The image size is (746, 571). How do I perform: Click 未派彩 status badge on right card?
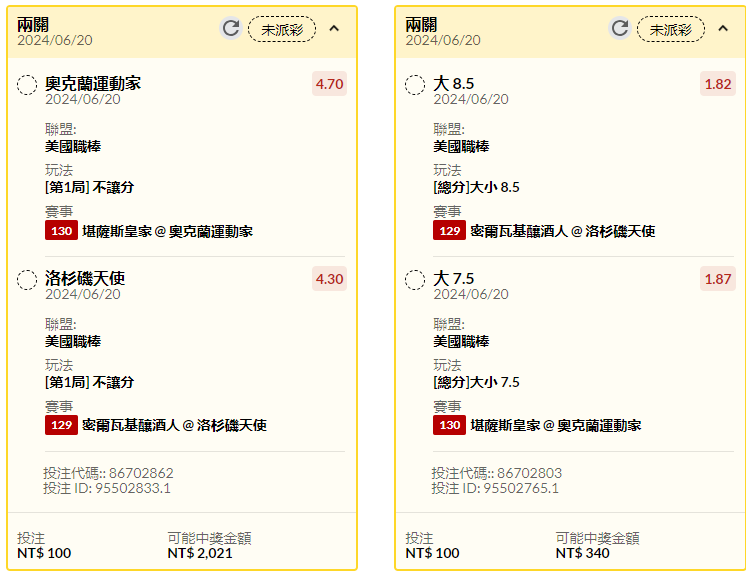coord(671,29)
